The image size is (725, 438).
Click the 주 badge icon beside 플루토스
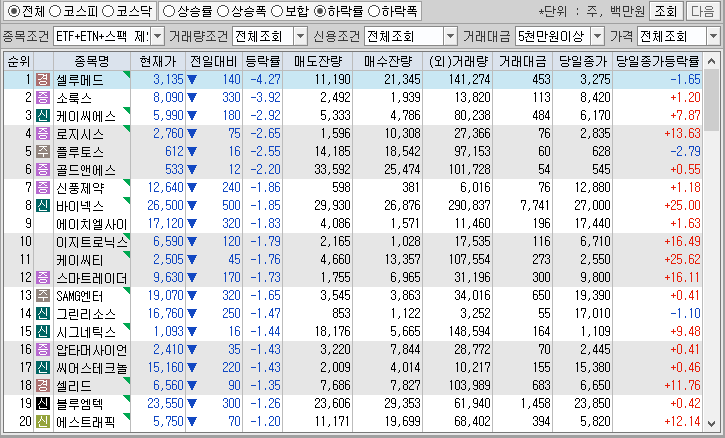pyautogui.click(x=43, y=152)
